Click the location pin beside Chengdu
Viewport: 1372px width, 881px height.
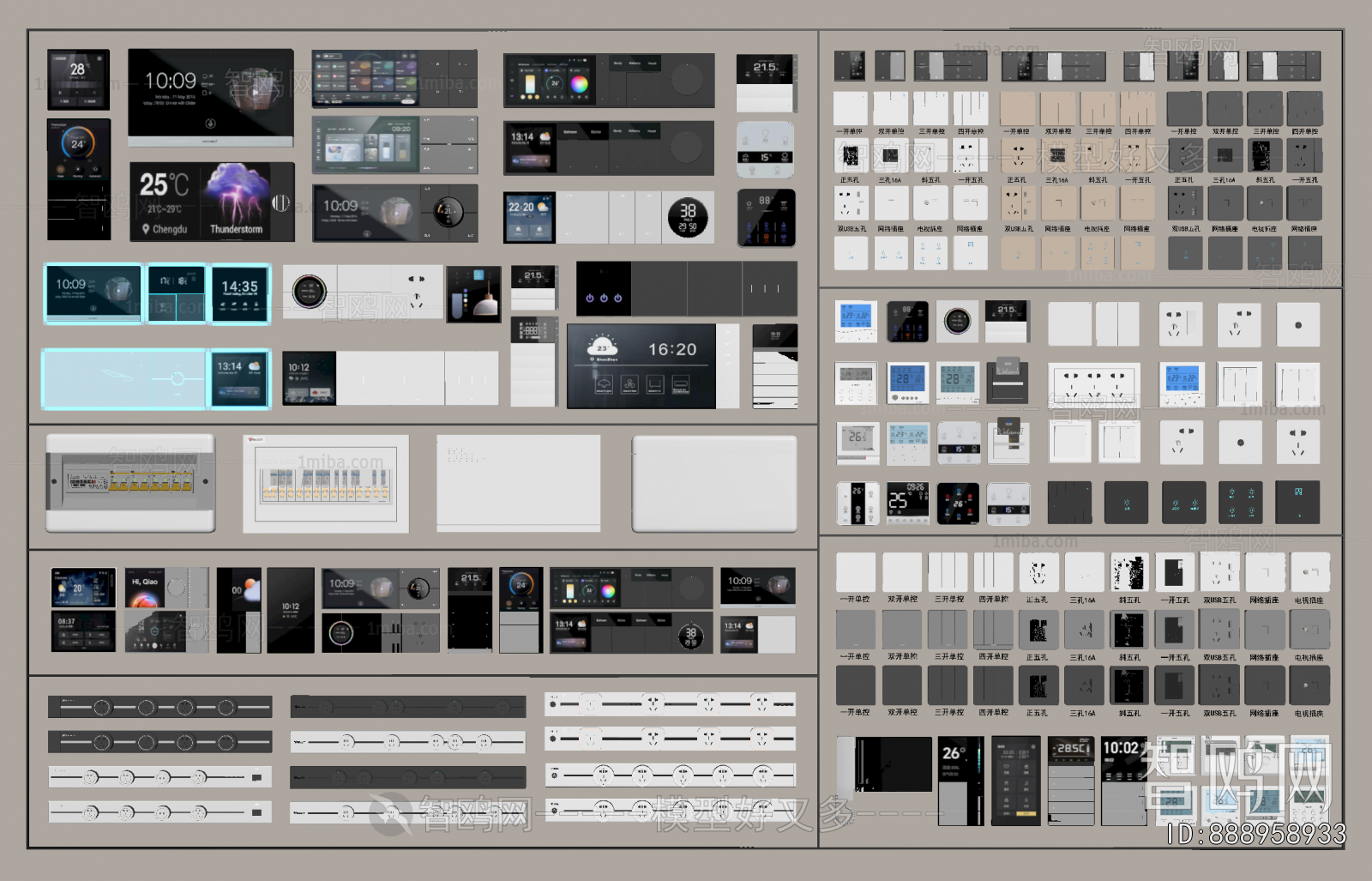click(x=146, y=230)
